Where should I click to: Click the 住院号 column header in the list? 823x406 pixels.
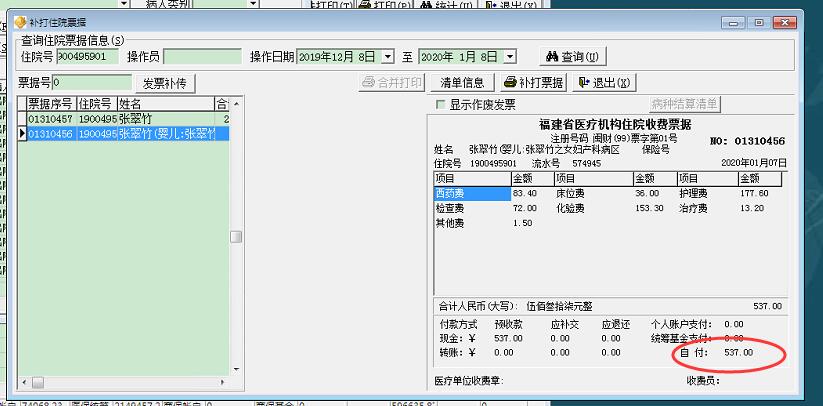click(97, 104)
